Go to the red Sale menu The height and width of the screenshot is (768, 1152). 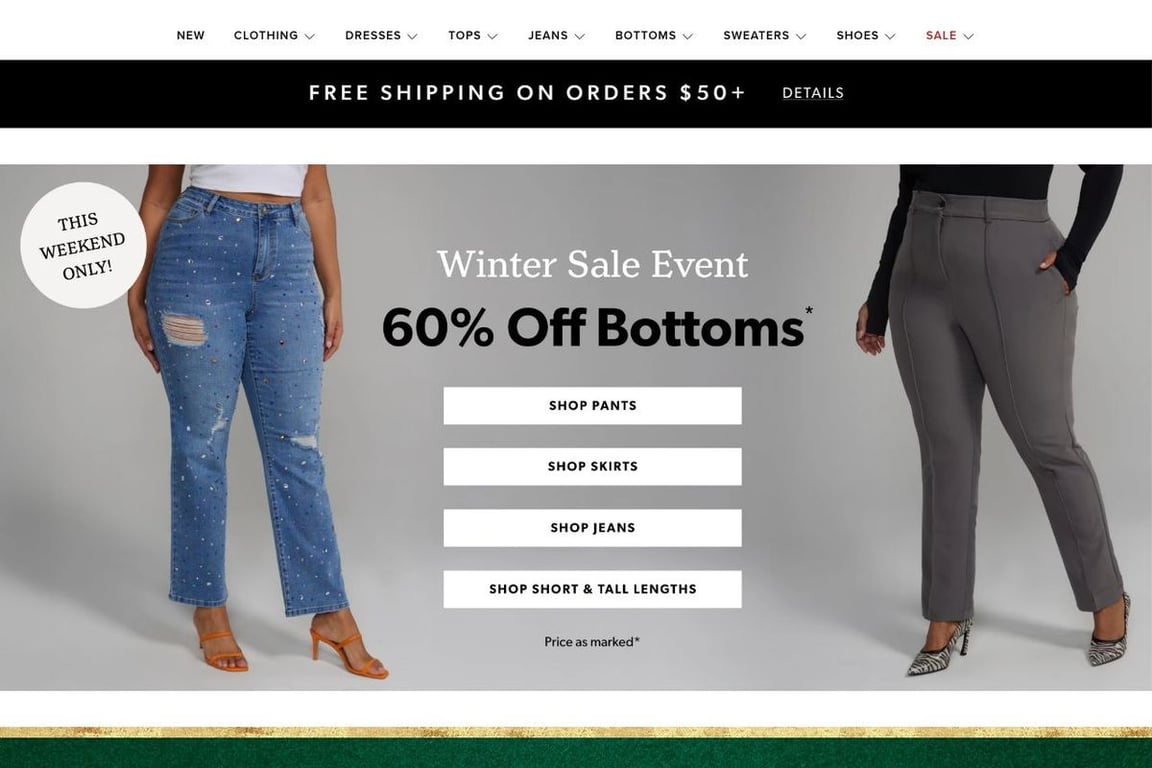941,35
